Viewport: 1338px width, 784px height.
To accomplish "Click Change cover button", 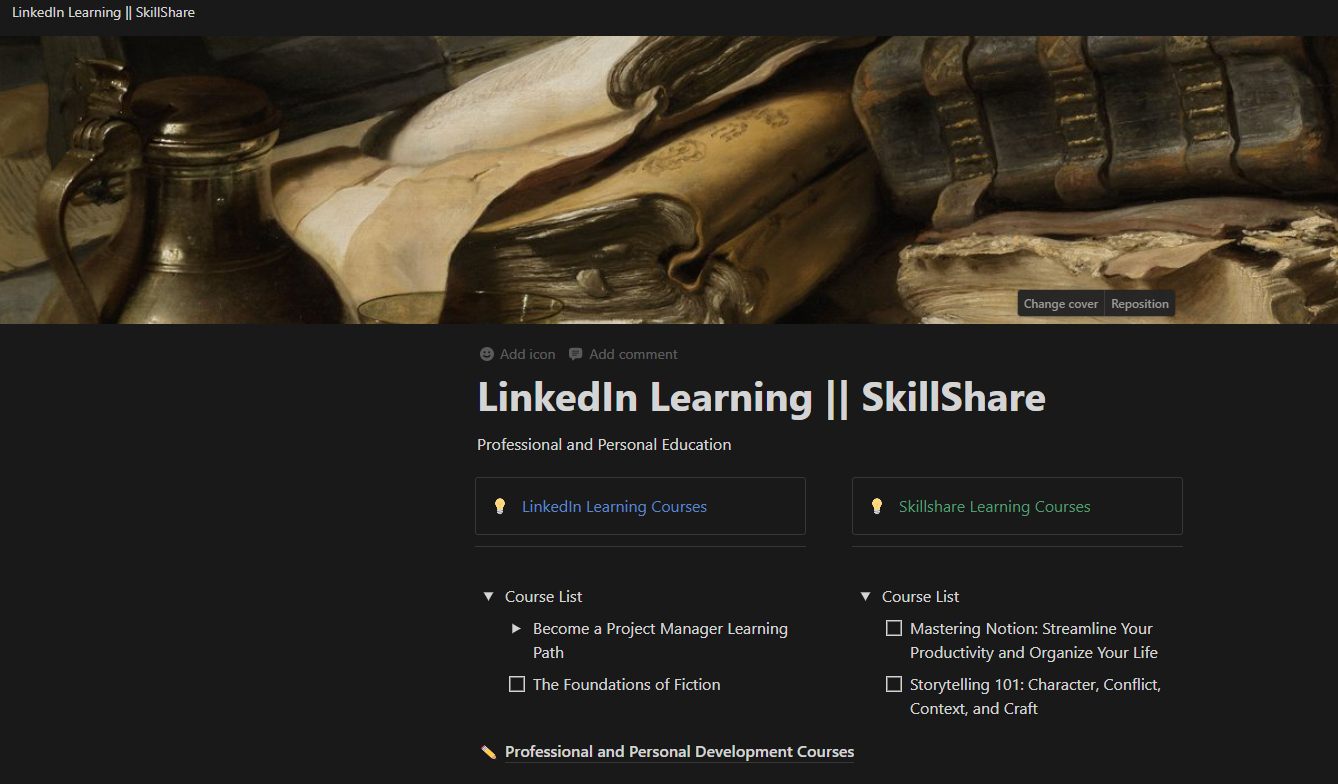I will click(1061, 304).
